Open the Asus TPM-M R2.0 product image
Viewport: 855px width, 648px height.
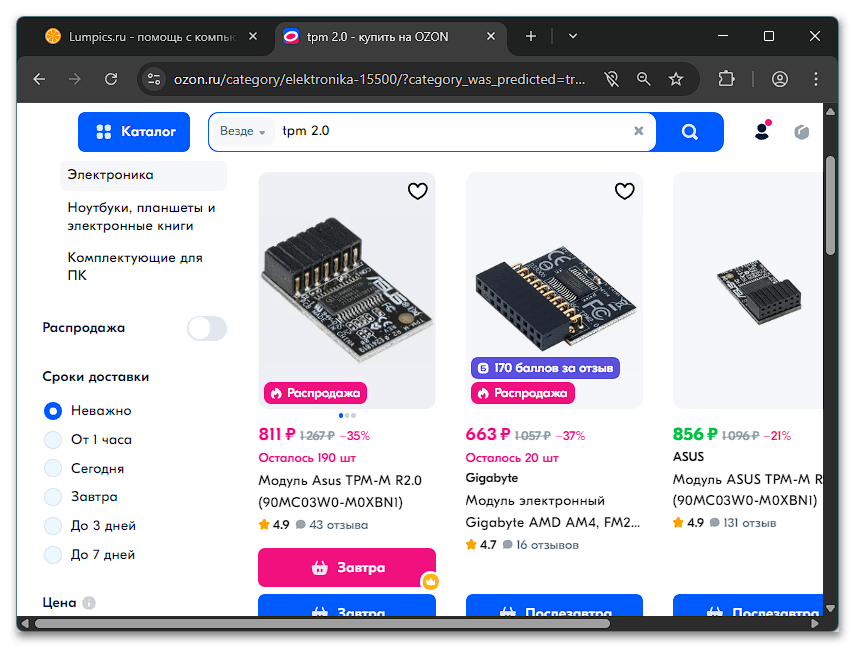pos(347,290)
